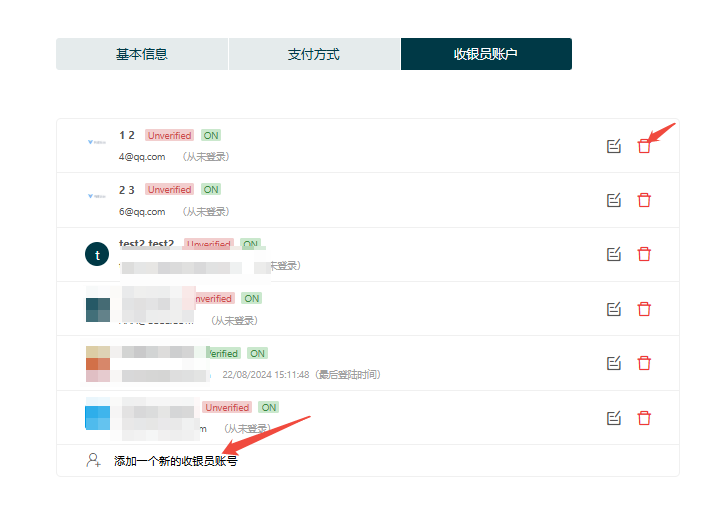Screen dimensions: 708x505
Task: Click edit icon in row with dark pixelated avatar
Action: pyautogui.click(x=614, y=309)
